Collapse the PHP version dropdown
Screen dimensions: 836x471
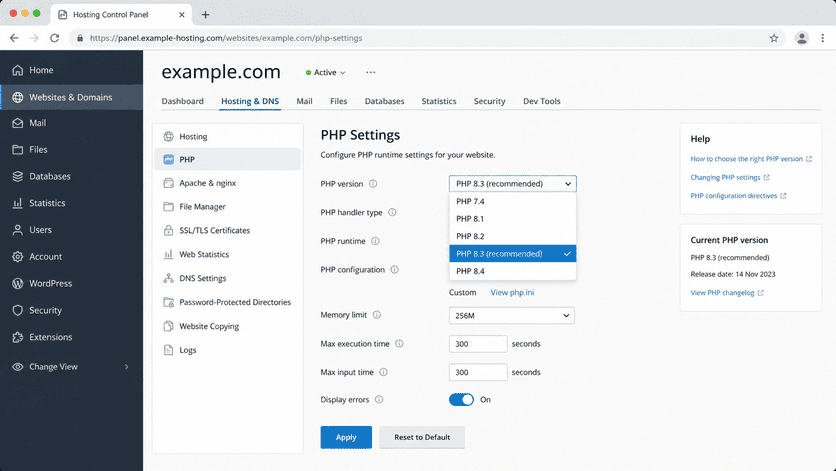point(512,183)
